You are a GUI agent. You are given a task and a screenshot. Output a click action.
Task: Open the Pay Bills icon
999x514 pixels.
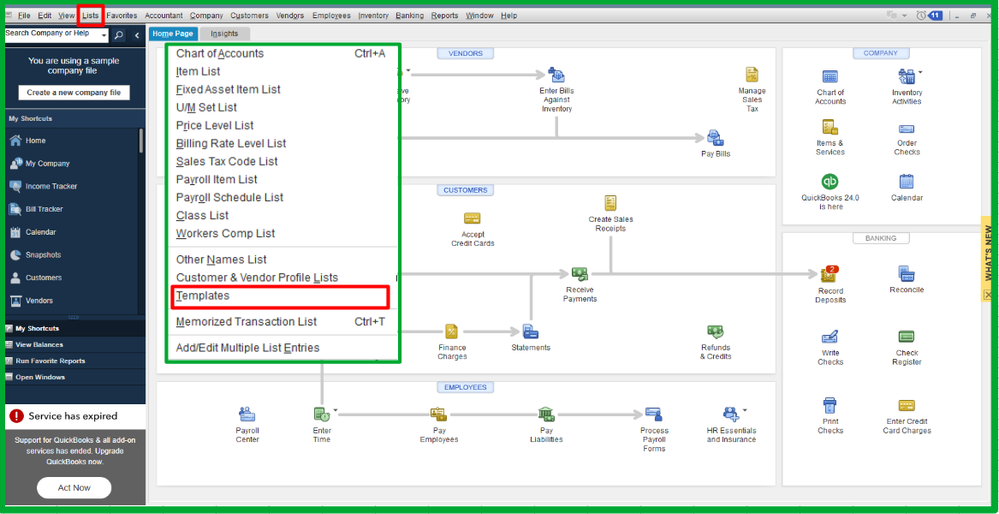(x=714, y=138)
